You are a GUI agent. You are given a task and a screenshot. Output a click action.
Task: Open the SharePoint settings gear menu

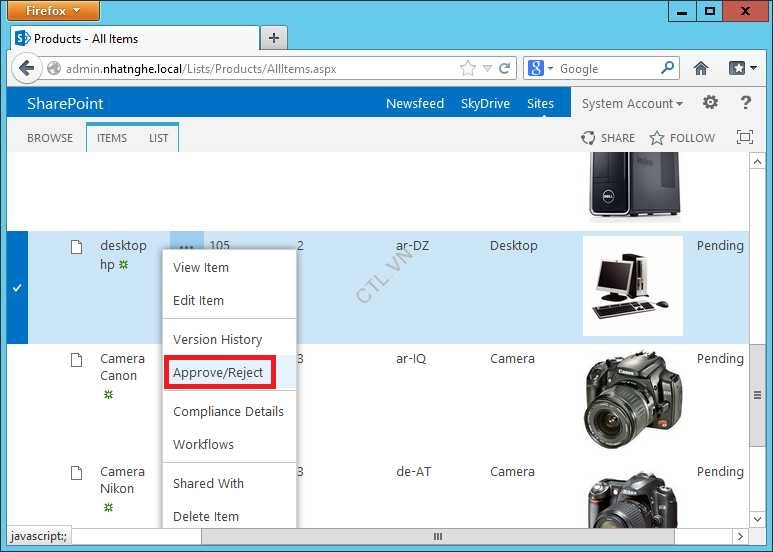click(x=710, y=103)
